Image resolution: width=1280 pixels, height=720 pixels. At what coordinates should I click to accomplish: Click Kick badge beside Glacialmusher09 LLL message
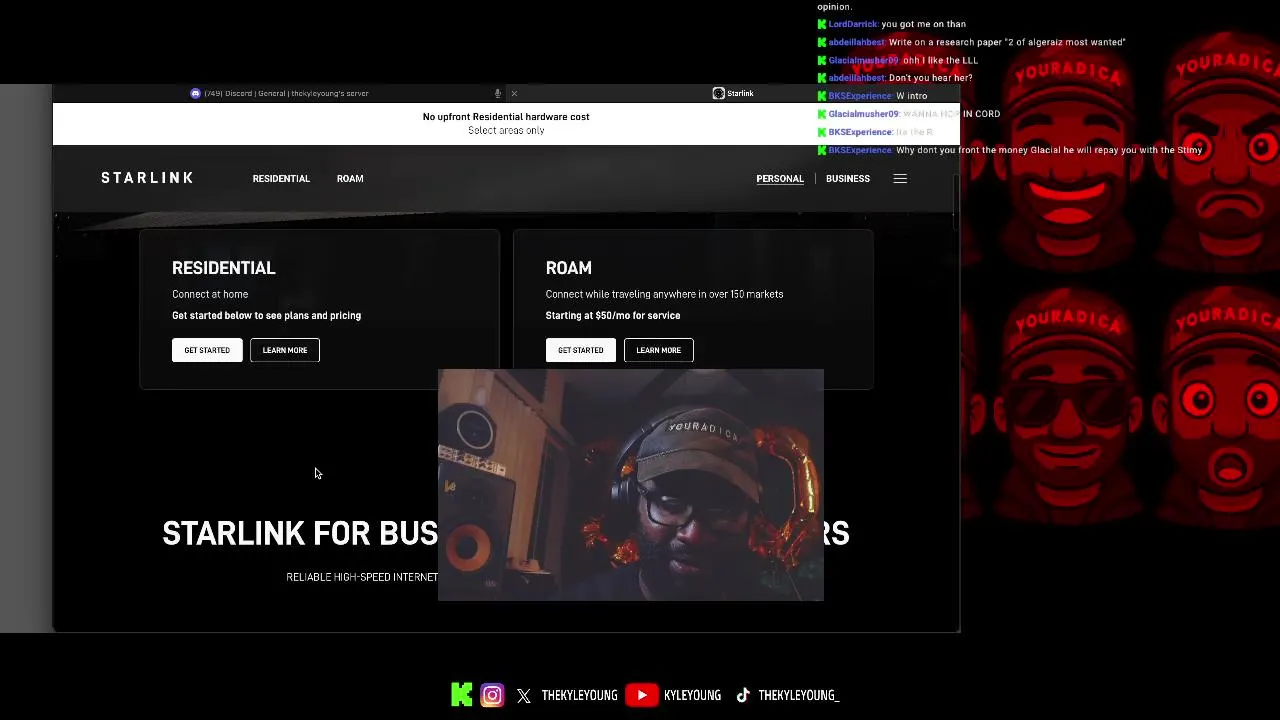click(x=822, y=60)
